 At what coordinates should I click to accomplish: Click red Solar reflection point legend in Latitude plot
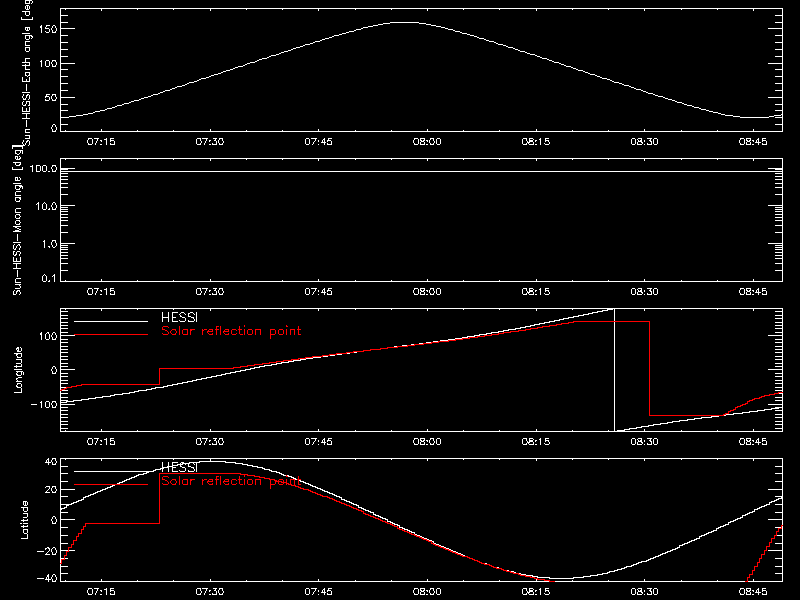(x=231, y=481)
